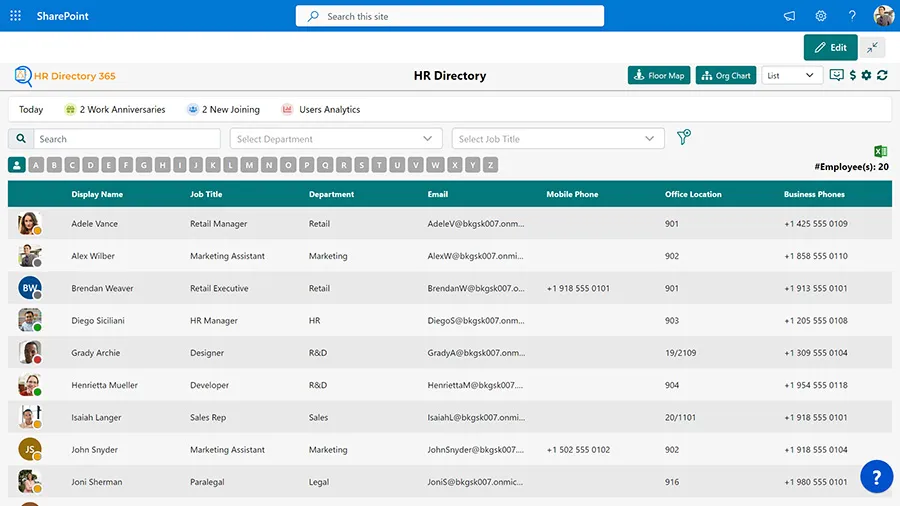Click Diego Siciliani's profile photo

coord(29,320)
